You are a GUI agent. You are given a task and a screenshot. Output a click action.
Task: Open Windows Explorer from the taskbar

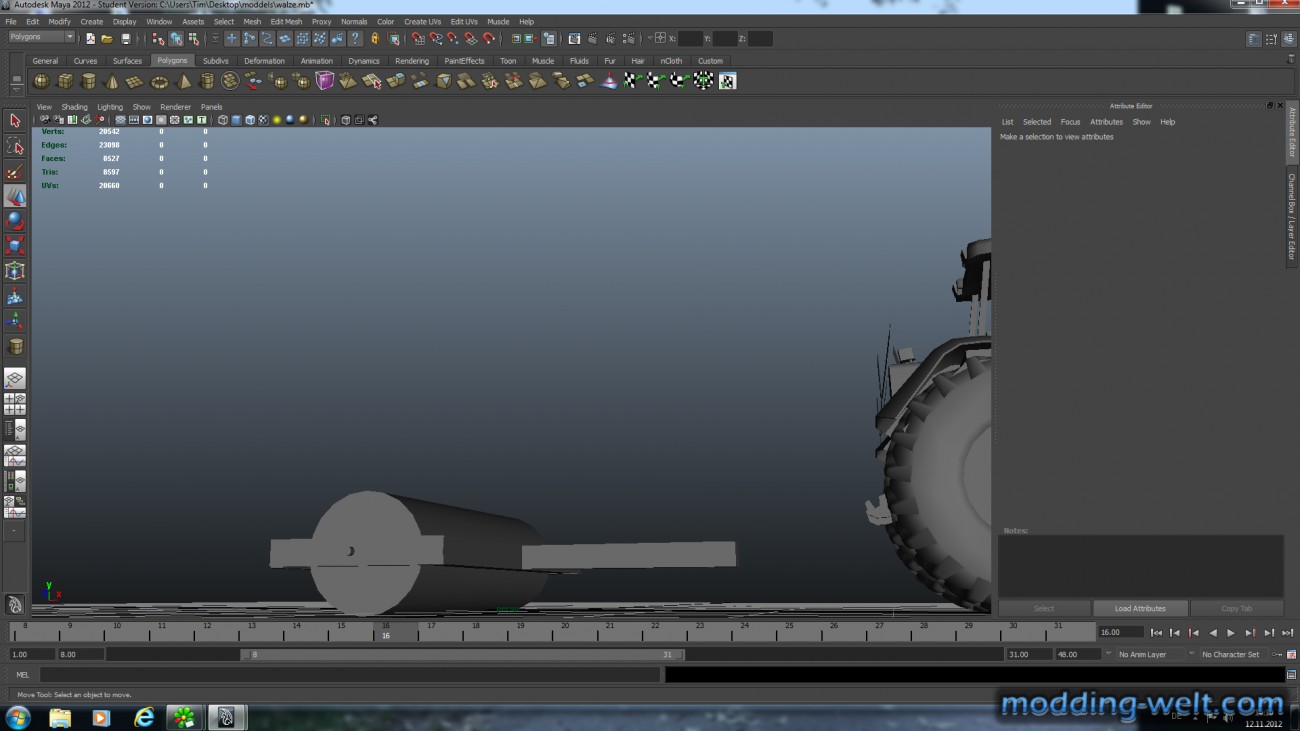60,717
